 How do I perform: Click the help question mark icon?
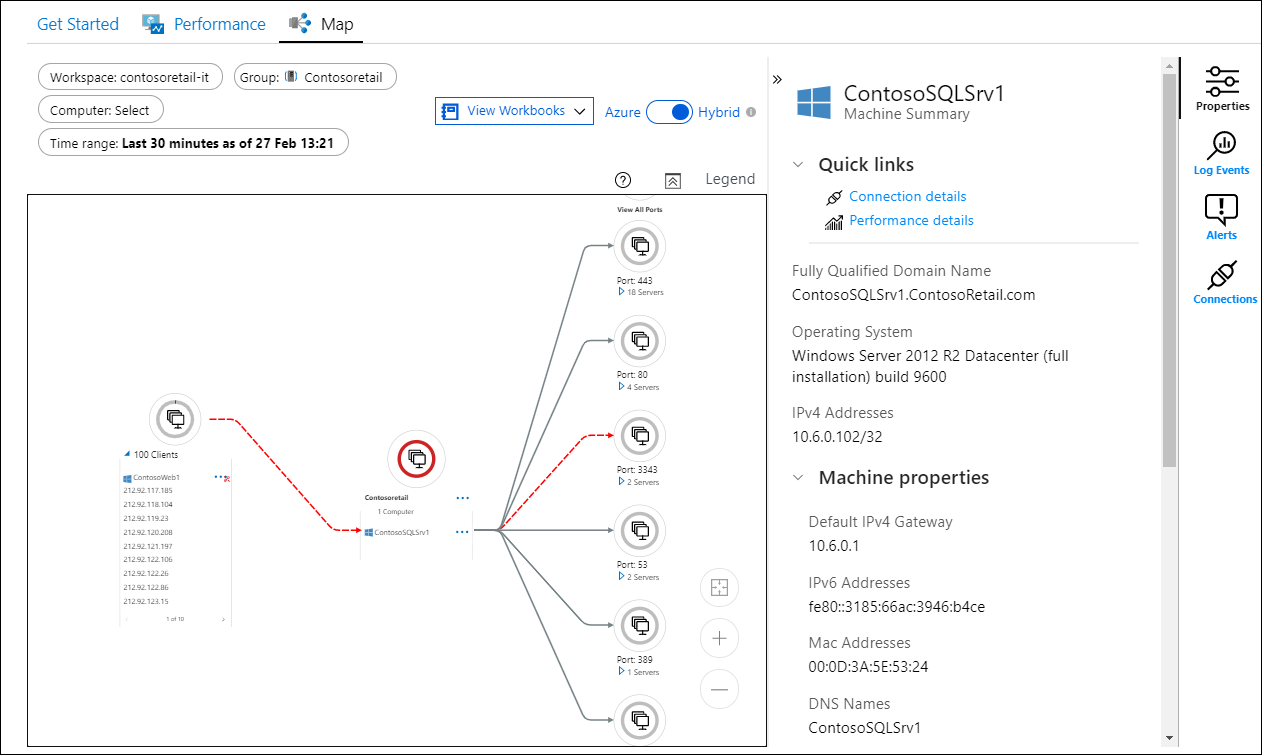pyautogui.click(x=623, y=180)
